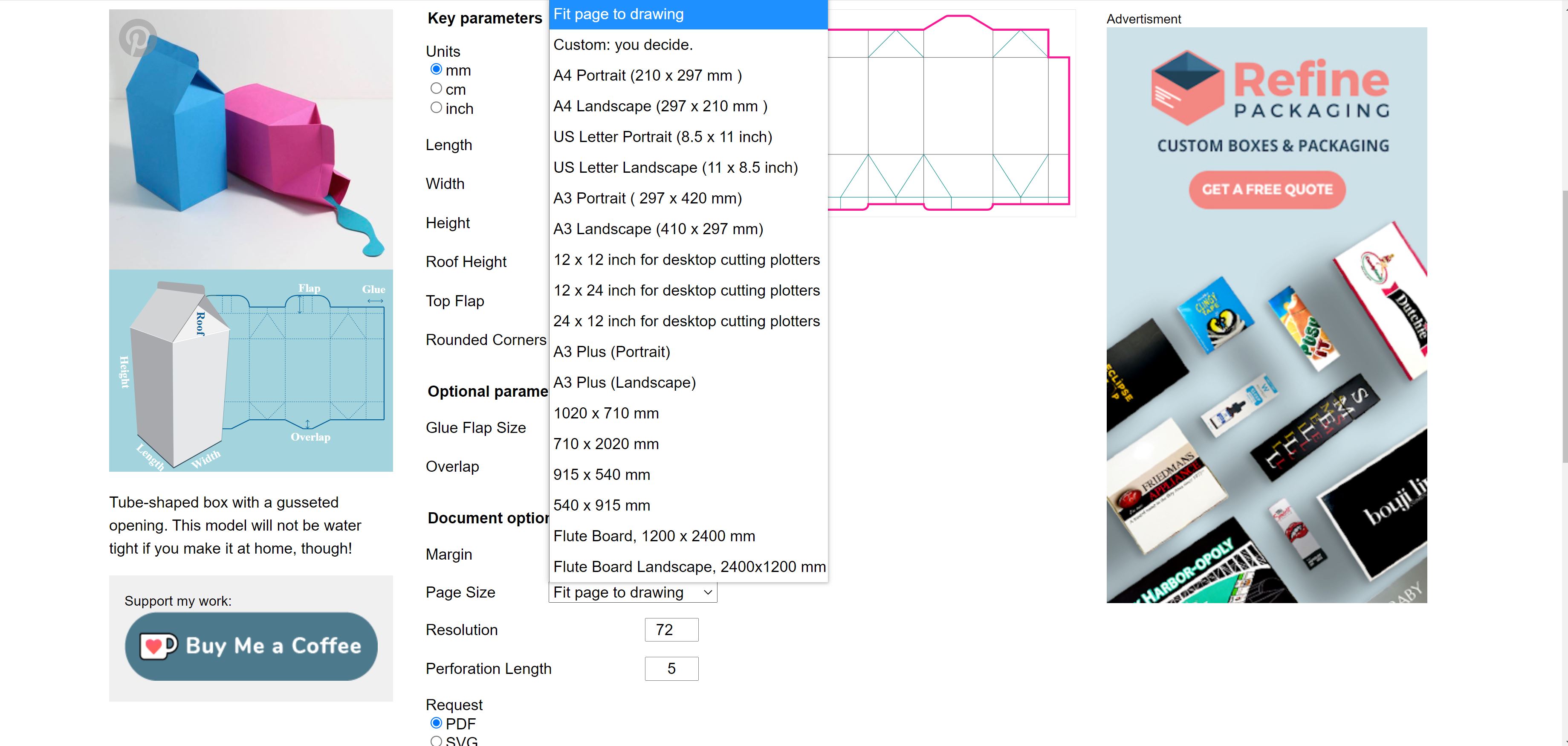Click the 'Resolution' label
This screenshot has height=746, width=1568.
coord(461,630)
